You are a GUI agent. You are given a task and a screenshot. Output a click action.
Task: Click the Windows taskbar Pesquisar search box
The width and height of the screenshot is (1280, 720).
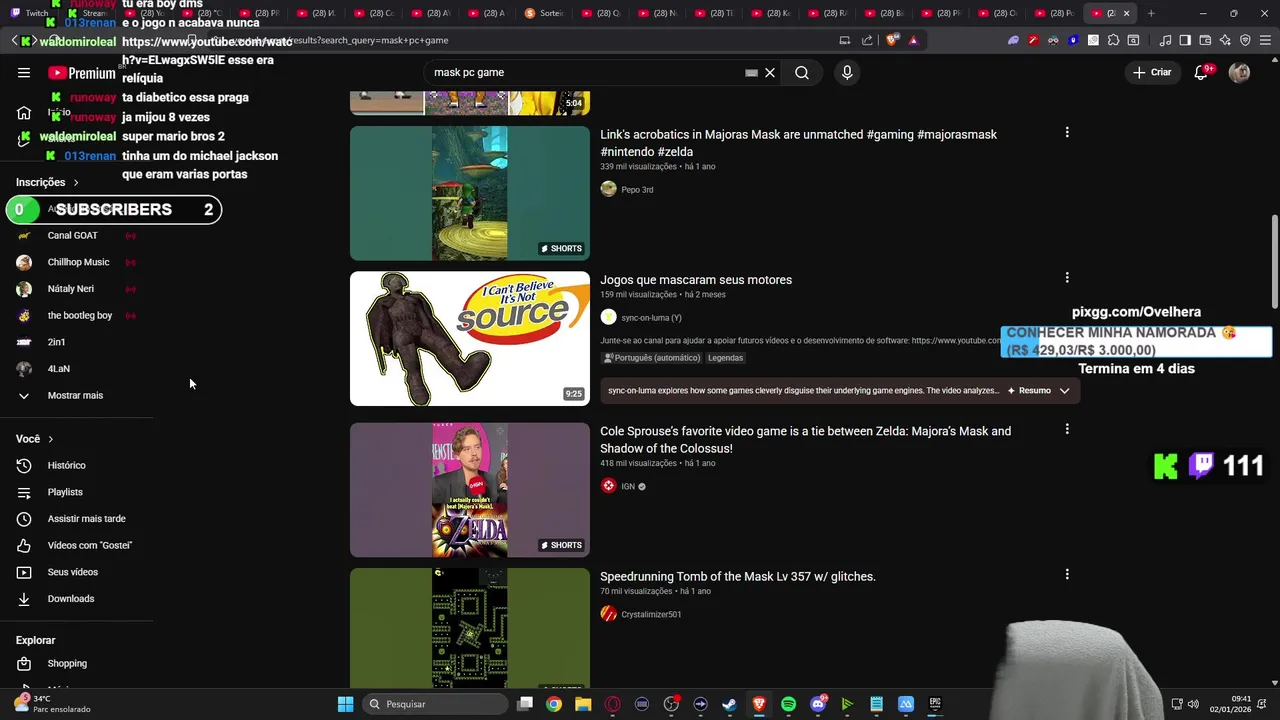coord(434,704)
